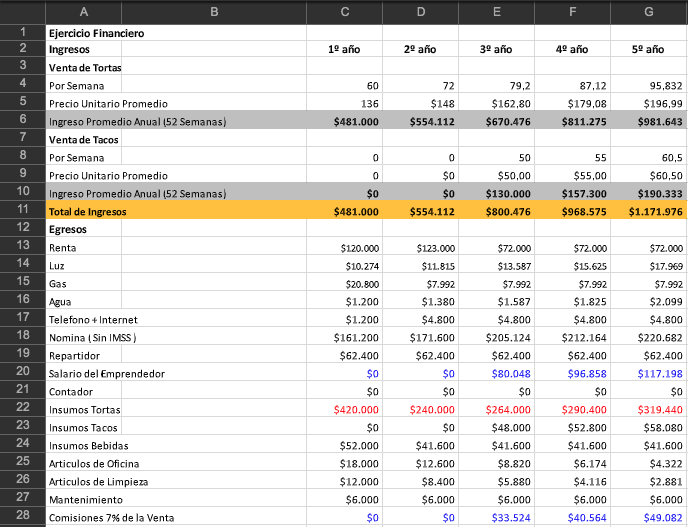
Task: Select the cell with value $162,80
Action: [x=496, y=104]
